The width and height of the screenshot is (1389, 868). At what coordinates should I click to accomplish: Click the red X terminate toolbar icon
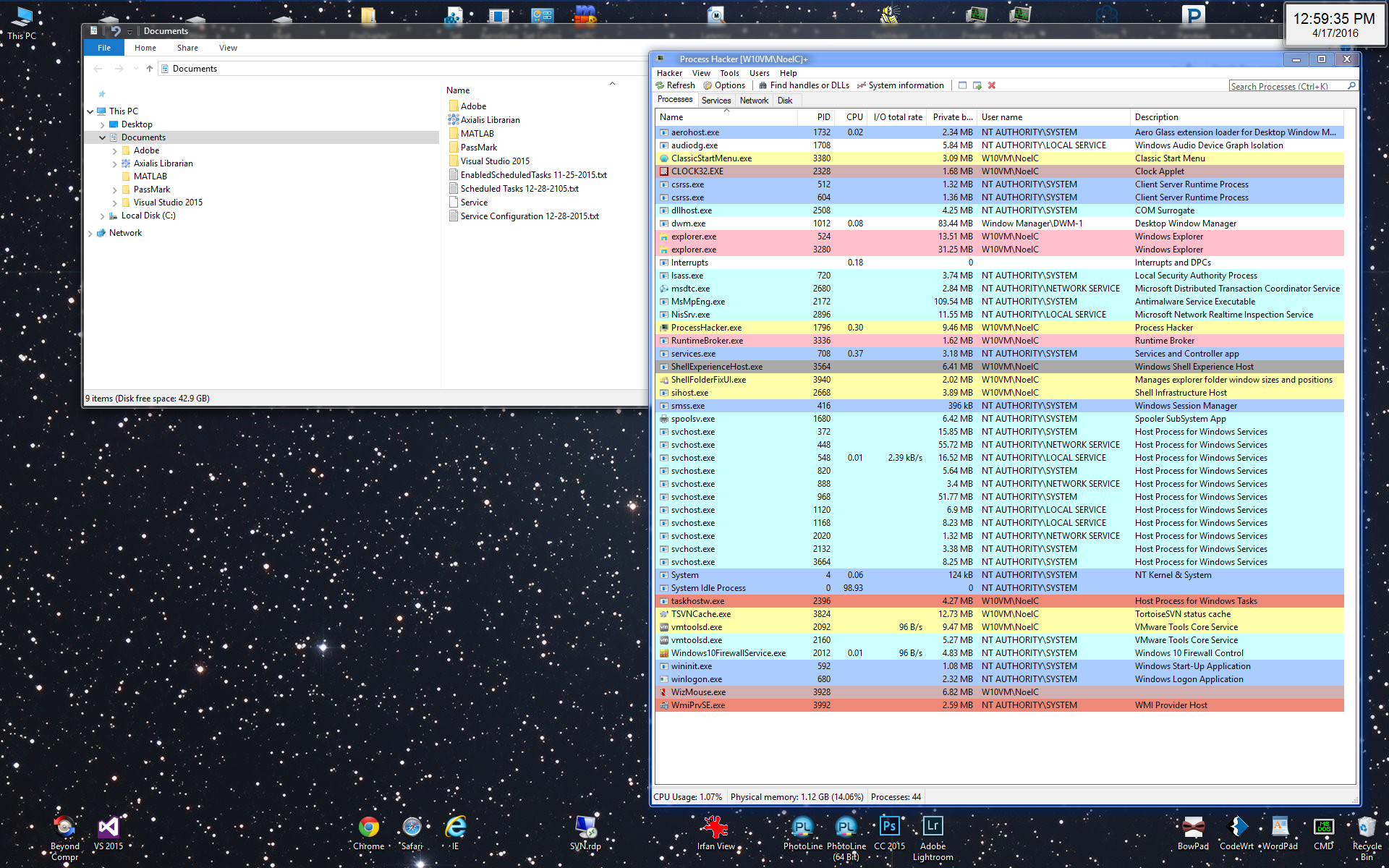[992, 85]
